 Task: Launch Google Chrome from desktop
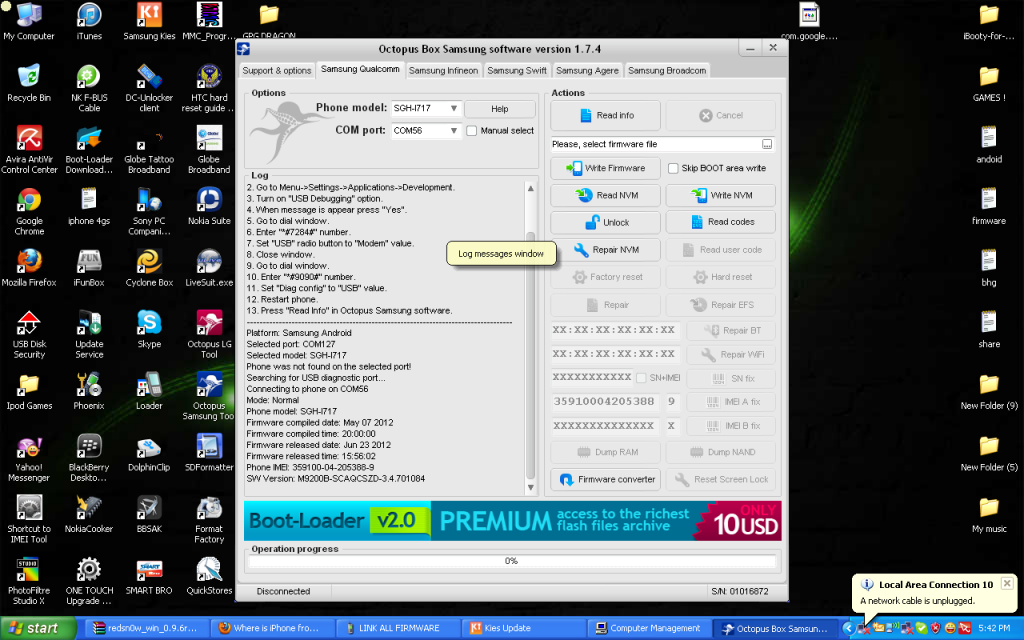pyautogui.click(x=29, y=211)
